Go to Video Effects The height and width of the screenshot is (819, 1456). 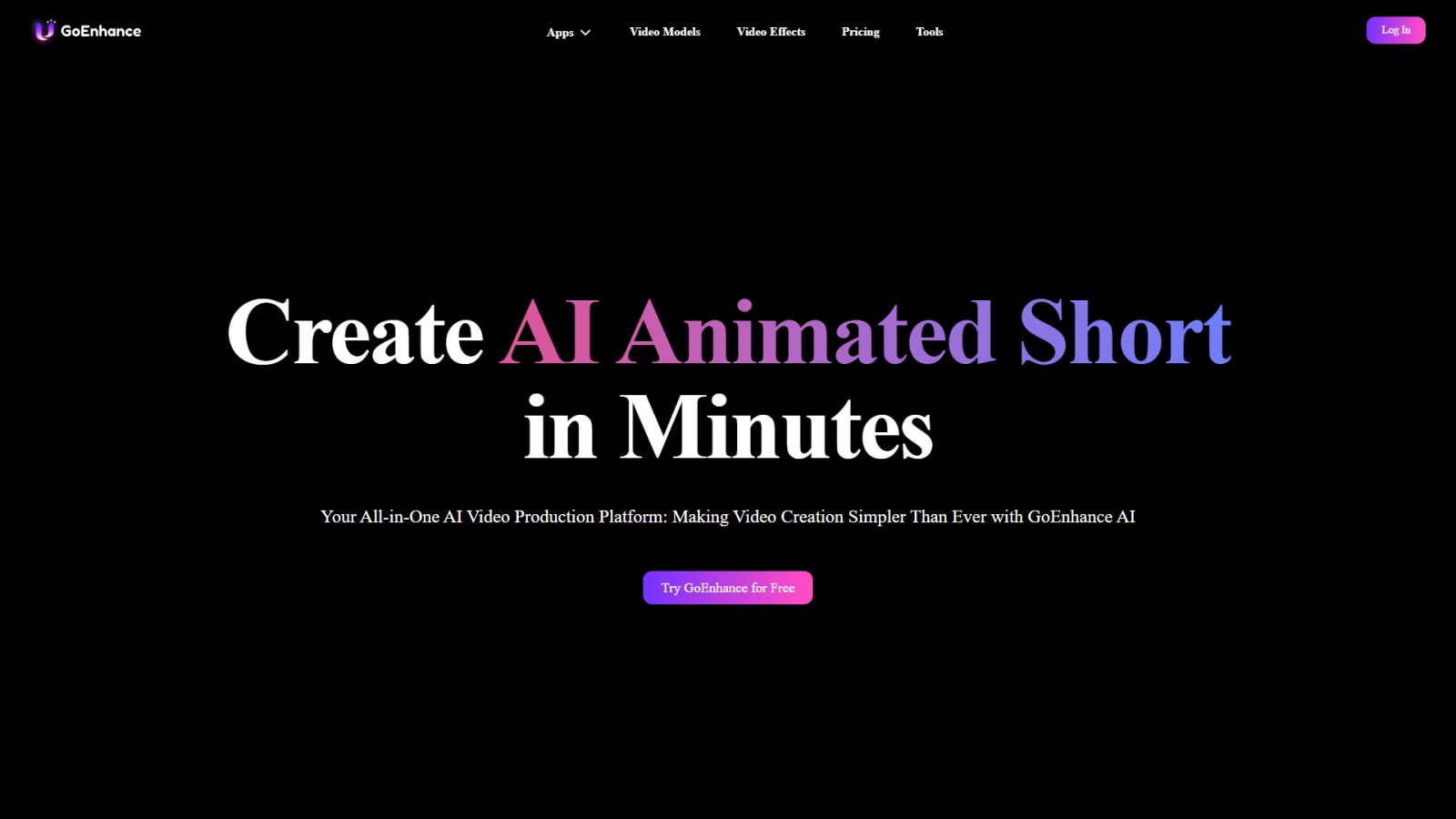771,32
